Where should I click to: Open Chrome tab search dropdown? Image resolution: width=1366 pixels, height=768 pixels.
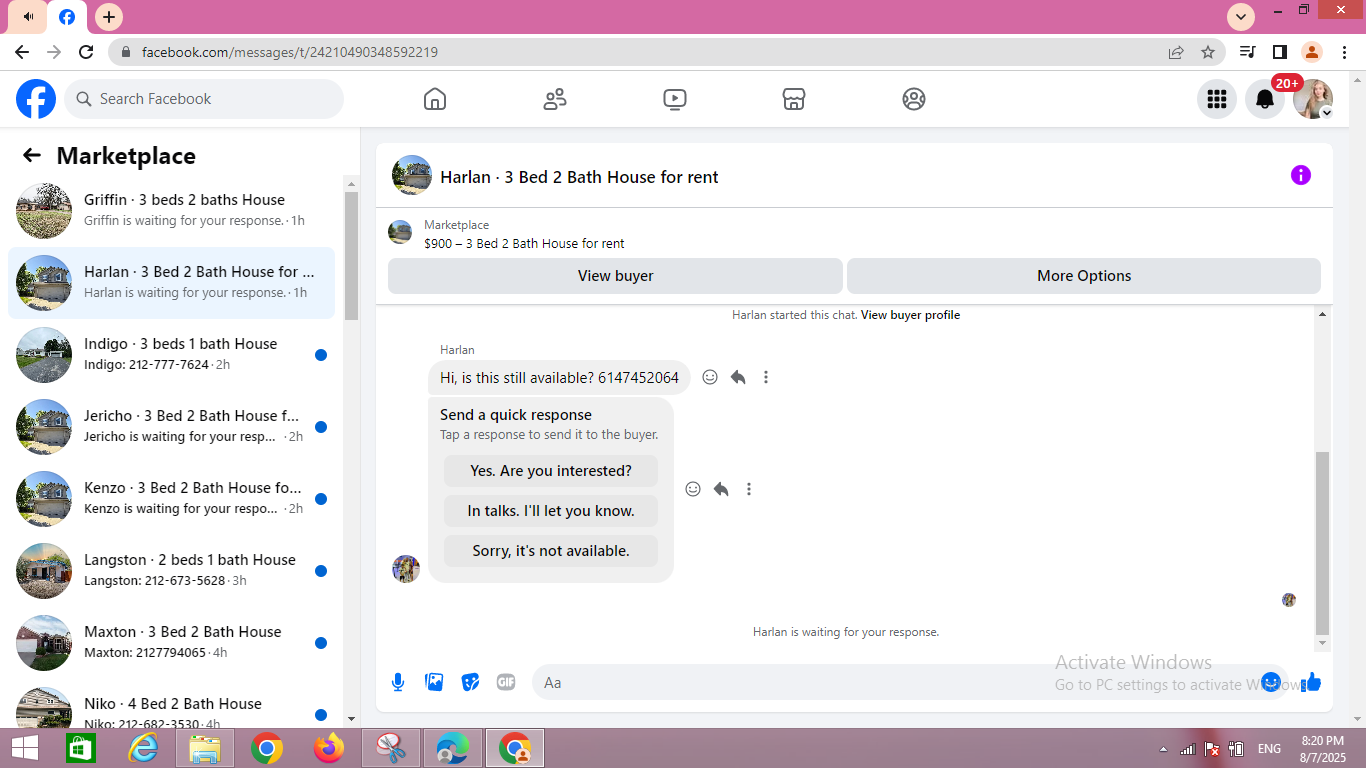coord(1241,16)
